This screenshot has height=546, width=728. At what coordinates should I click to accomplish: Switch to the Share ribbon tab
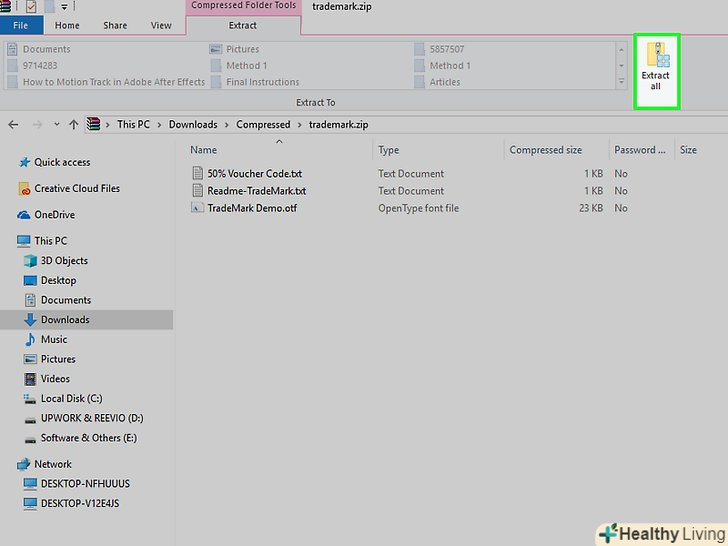tap(115, 26)
